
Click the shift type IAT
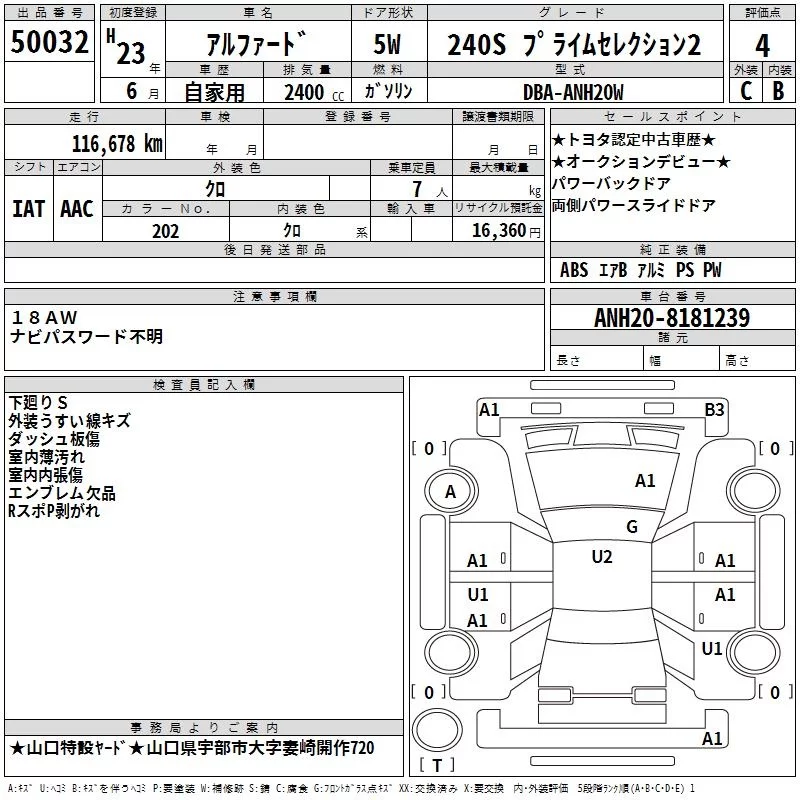pos(28,209)
